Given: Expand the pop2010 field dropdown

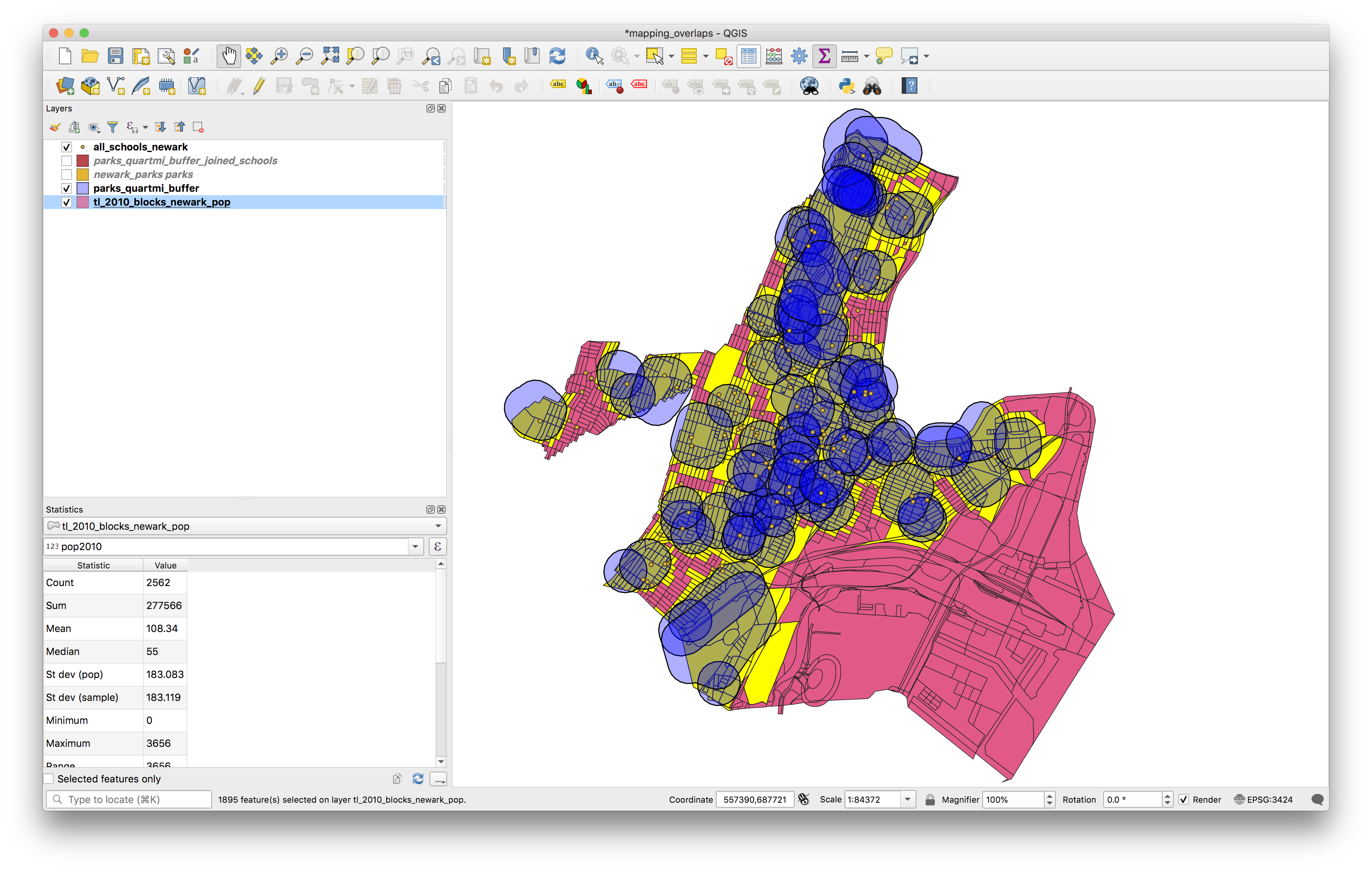Looking at the screenshot, I should (x=415, y=547).
